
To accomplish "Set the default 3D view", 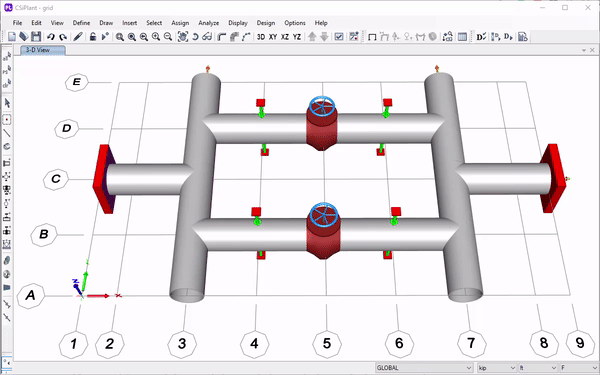I will click(261, 37).
